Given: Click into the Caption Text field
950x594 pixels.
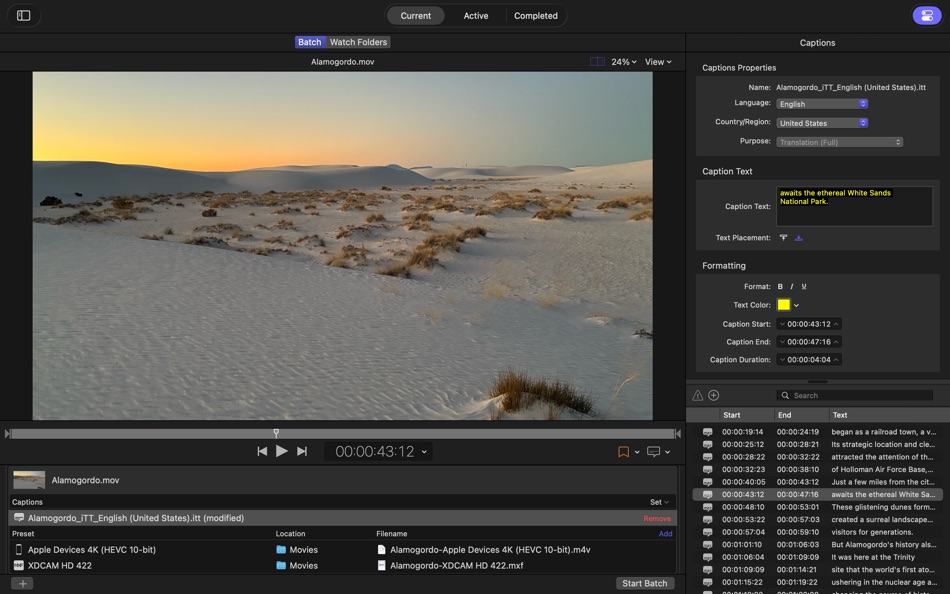Looking at the screenshot, I should 854,206.
